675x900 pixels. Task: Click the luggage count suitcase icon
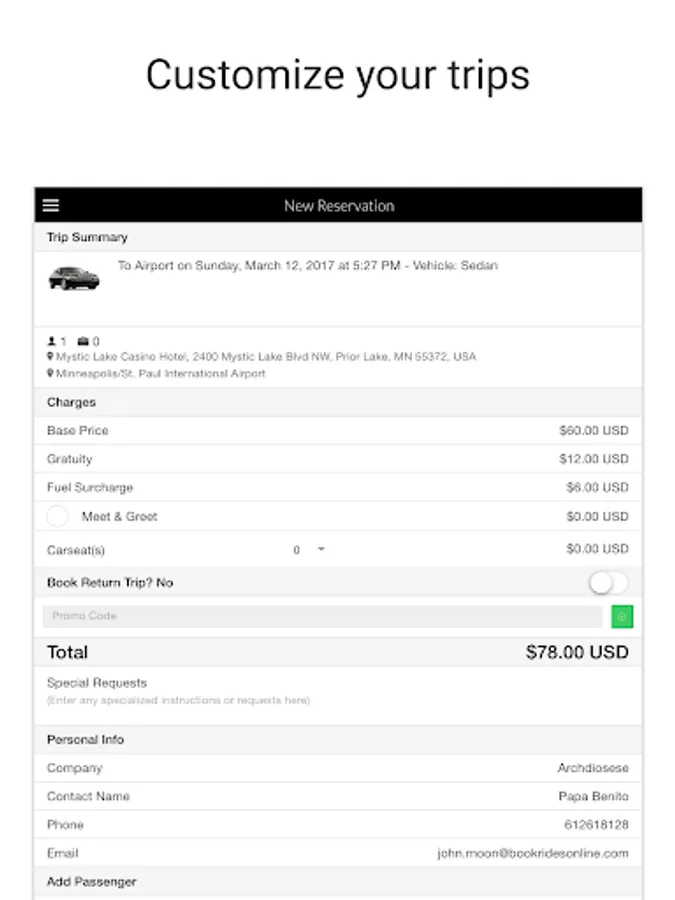pos(84,341)
